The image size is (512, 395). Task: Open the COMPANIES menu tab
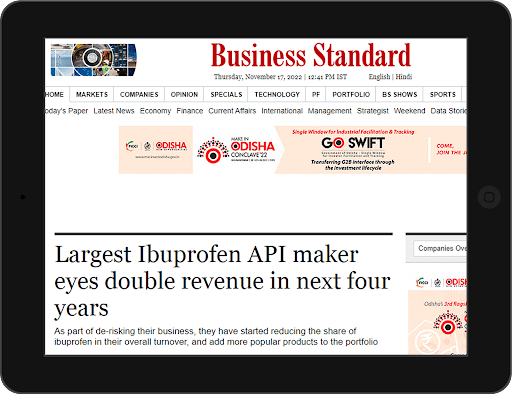(x=139, y=95)
